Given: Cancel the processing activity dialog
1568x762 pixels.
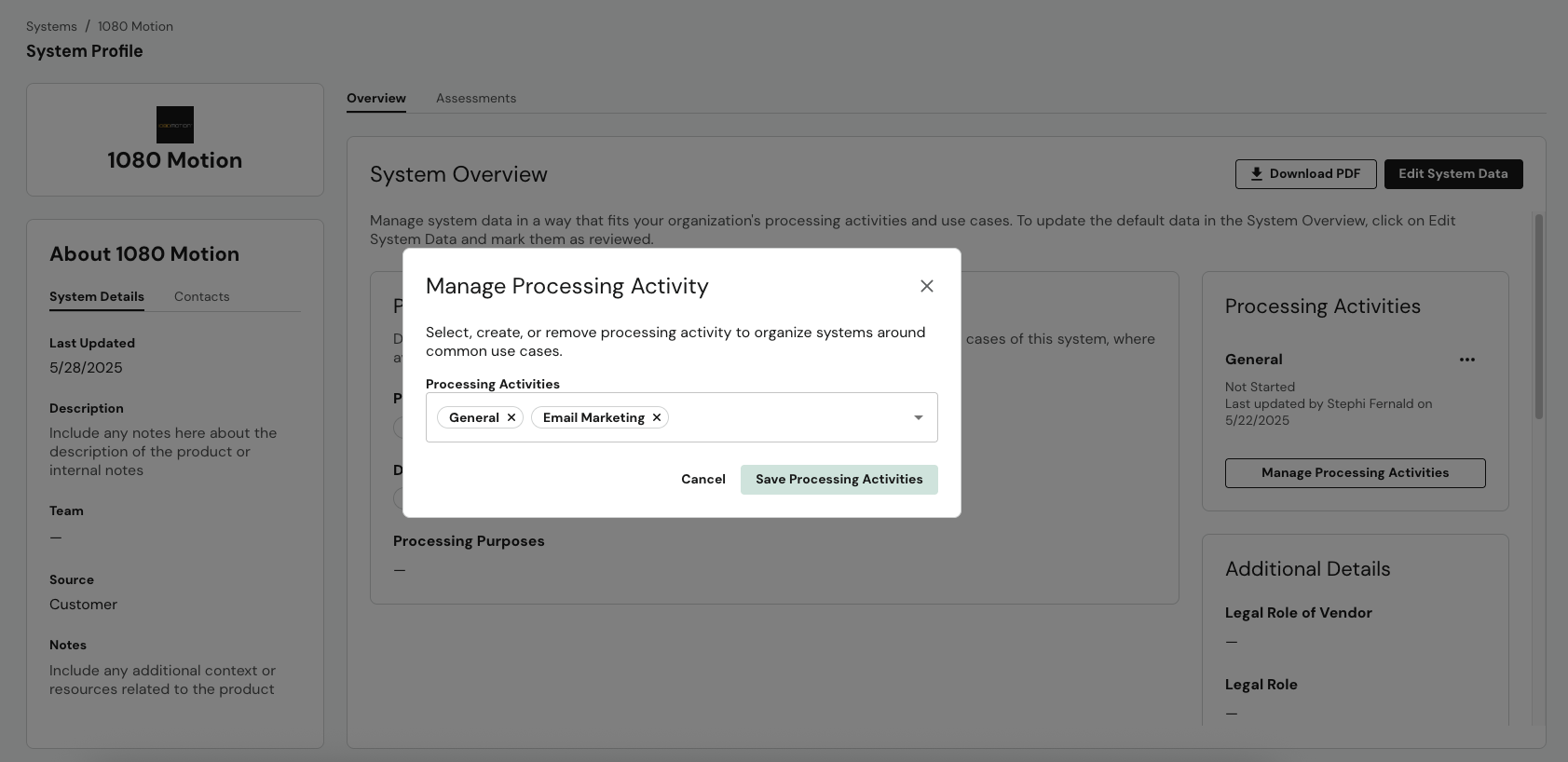Looking at the screenshot, I should (x=703, y=479).
